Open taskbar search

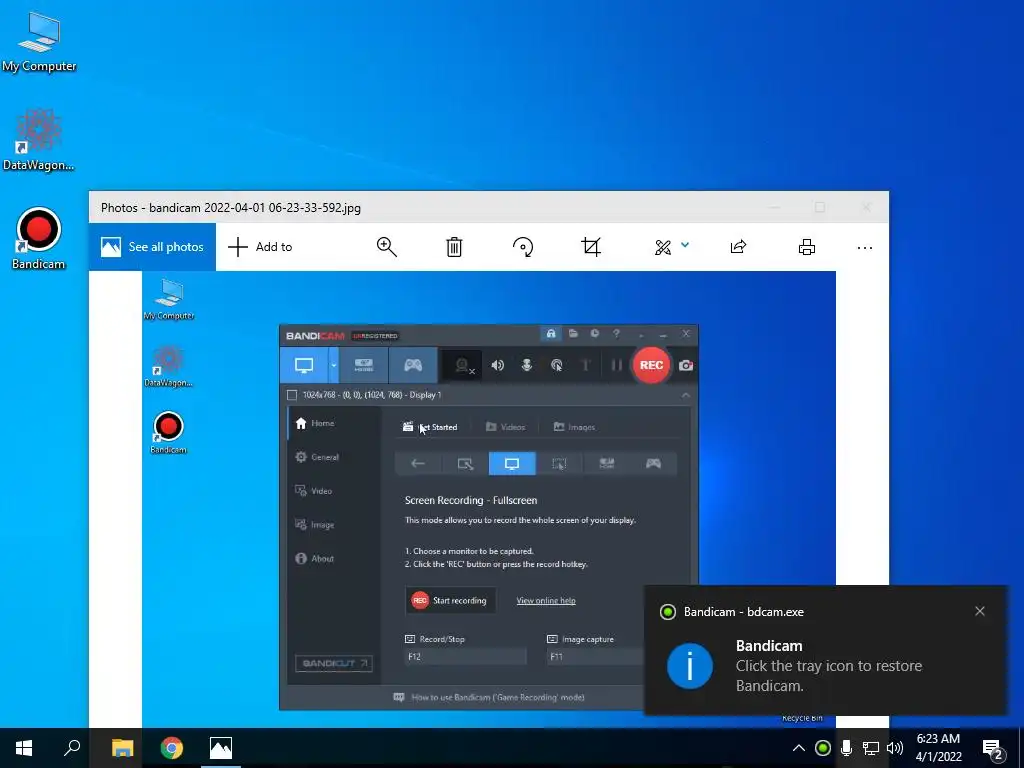pyautogui.click(x=72, y=748)
